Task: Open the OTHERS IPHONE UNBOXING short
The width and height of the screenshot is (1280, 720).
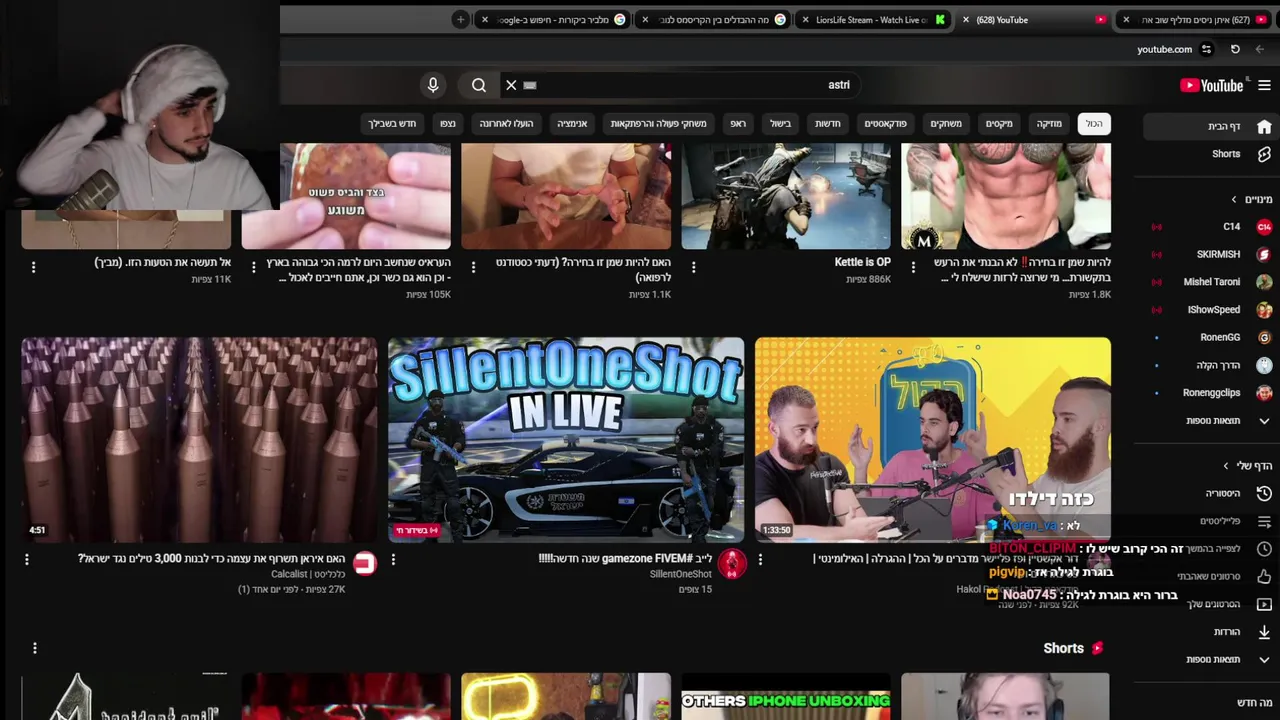Action: [786, 697]
